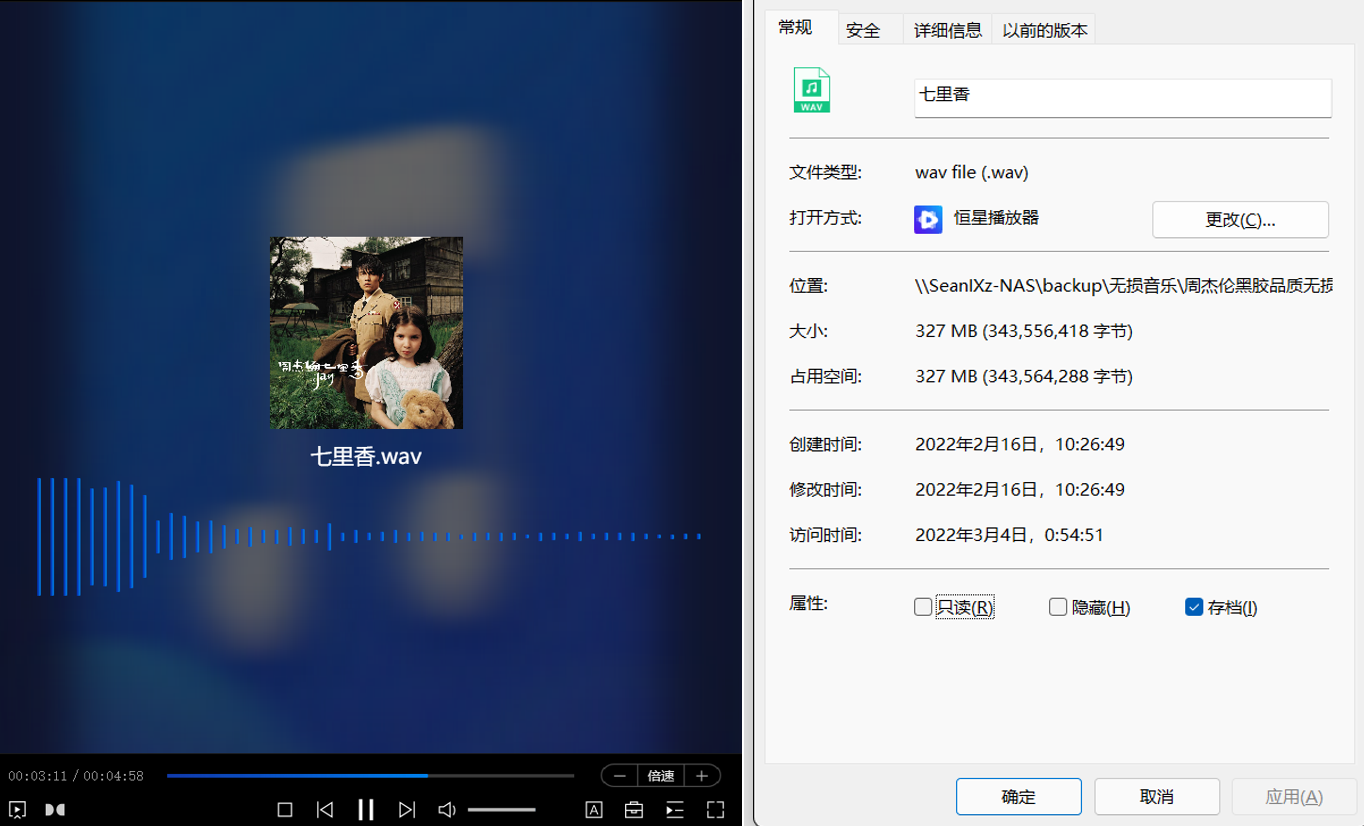Image resolution: width=1364 pixels, height=826 pixels.
Task: Open the 倍速 speed selector
Action: (660, 775)
